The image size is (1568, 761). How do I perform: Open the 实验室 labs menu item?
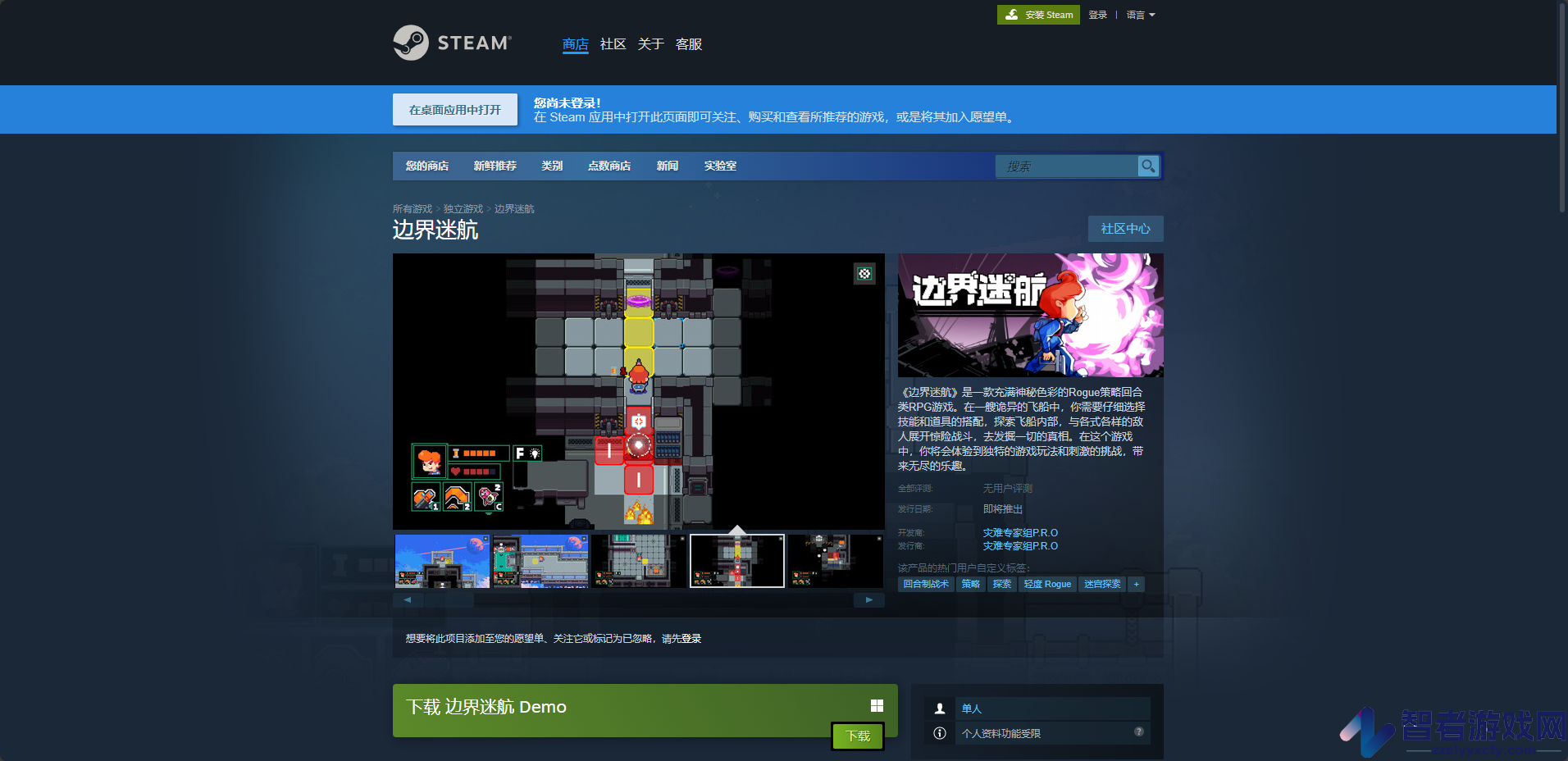pyautogui.click(x=720, y=166)
